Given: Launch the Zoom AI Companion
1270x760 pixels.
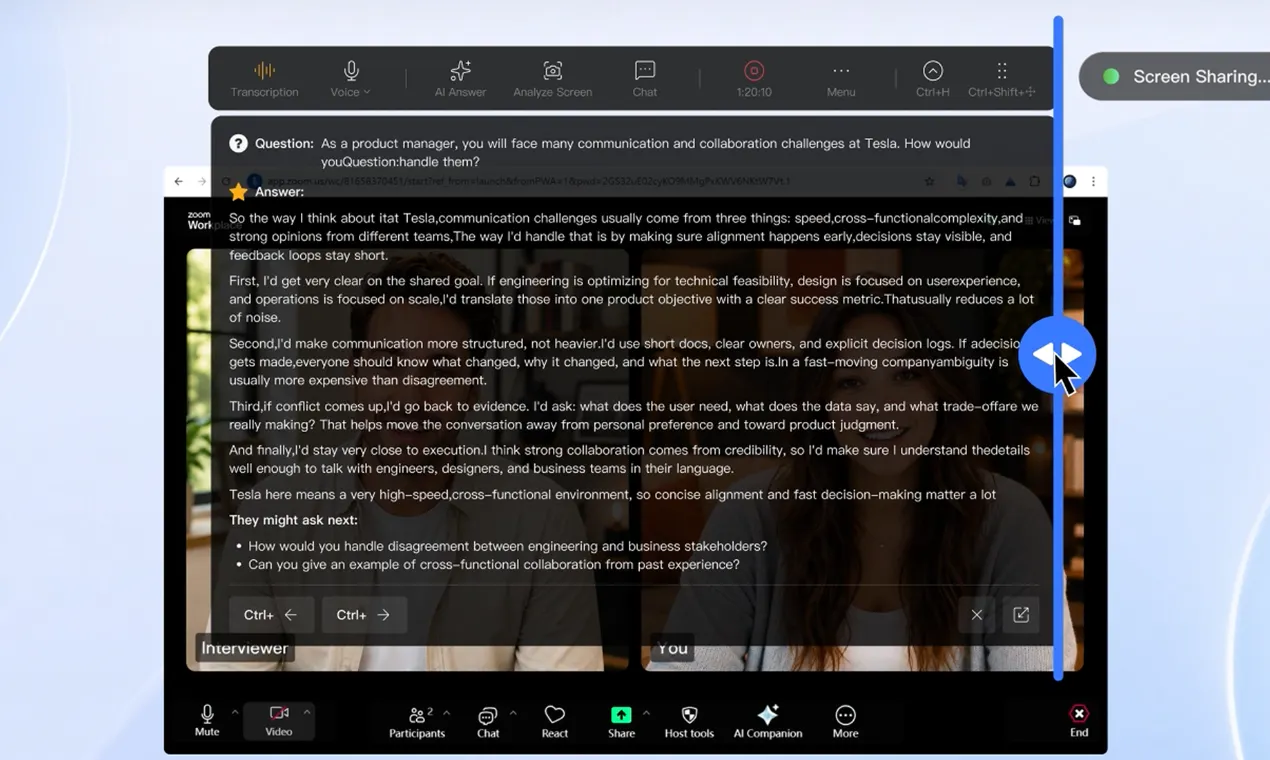Looking at the screenshot, I should point(768,721).
